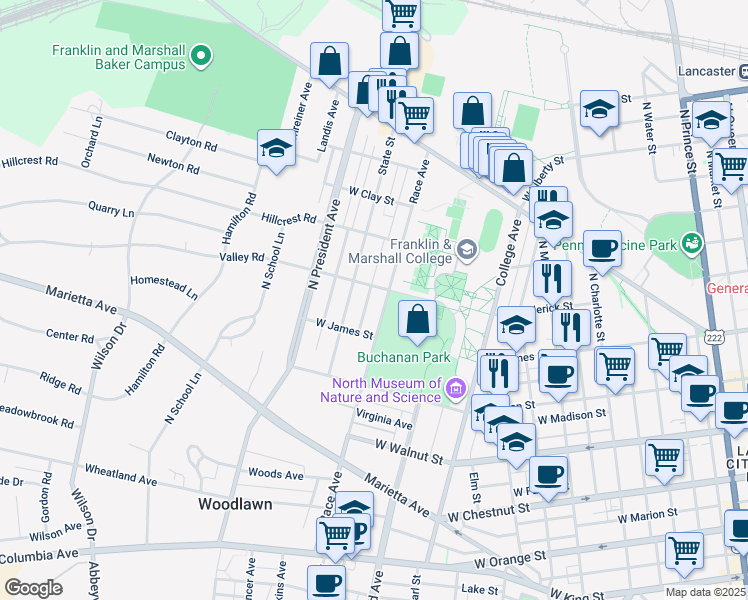Select the cafe marker left of W Madison St
This screenshot has width=748, height=600.
[x=558, y=375]
